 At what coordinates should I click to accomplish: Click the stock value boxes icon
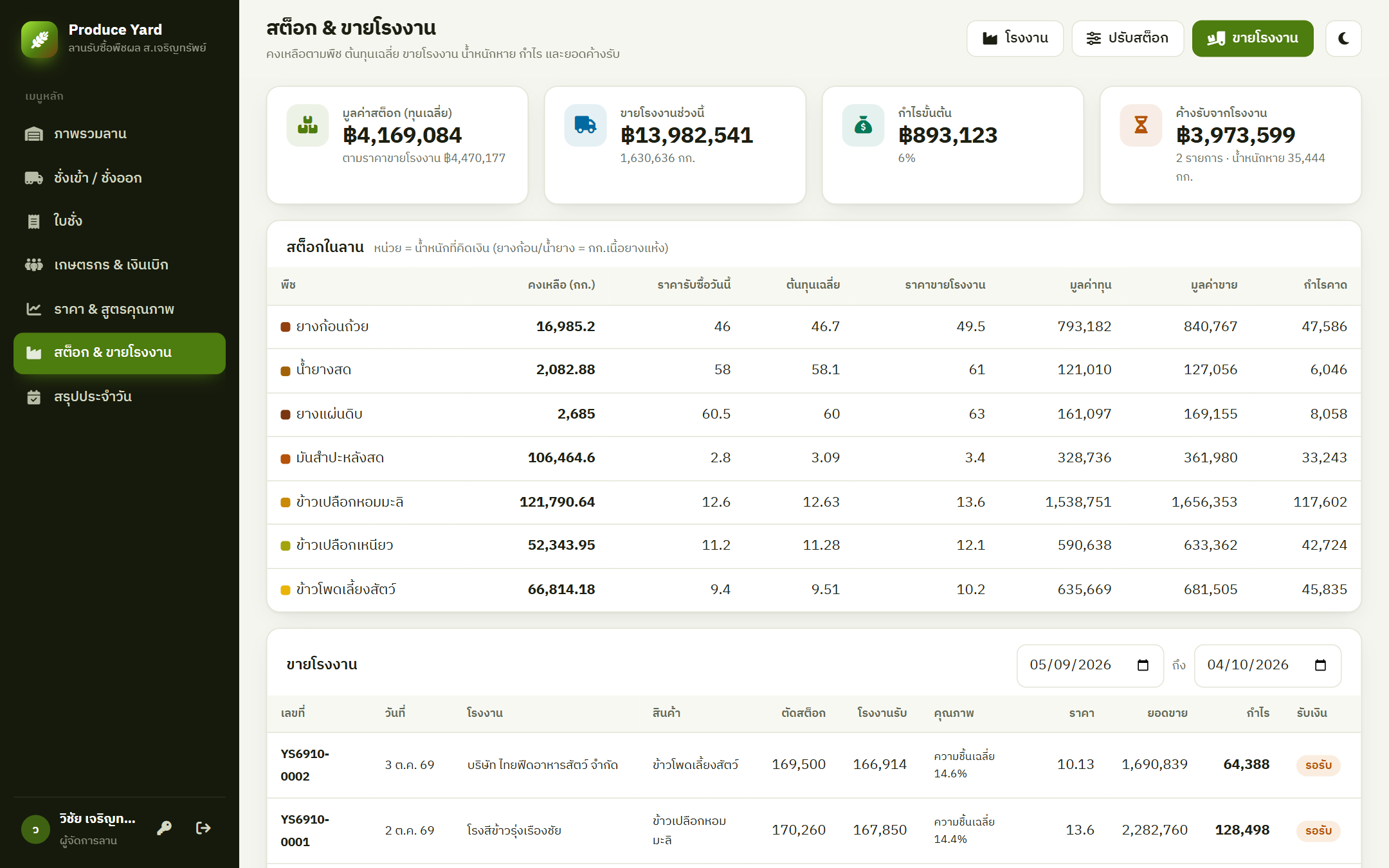pyautogui.click(x=307, y=125)
